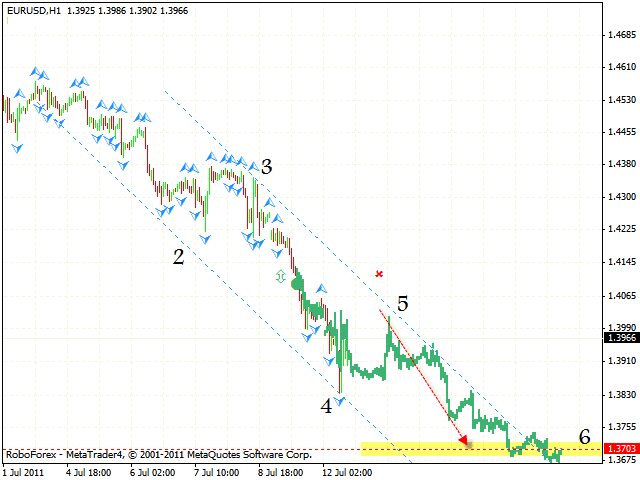The image size is (640, 480).
Task: Click the yellow target zone rectangle
Action: [x=482, y=449]
